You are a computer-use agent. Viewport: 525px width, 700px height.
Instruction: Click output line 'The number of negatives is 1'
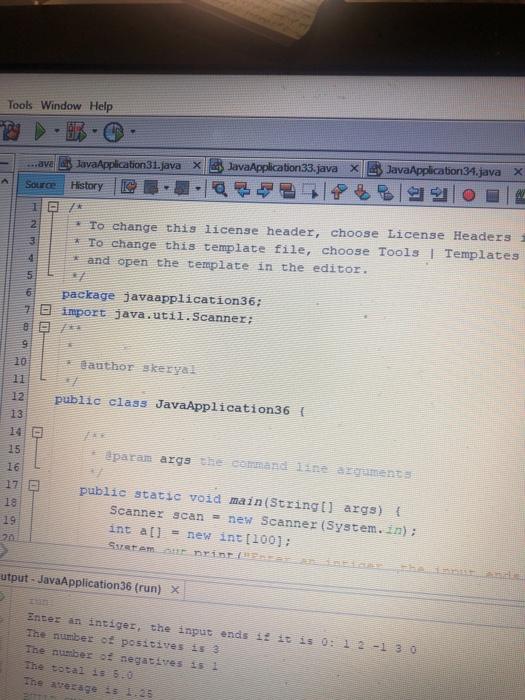pos(121,658)
